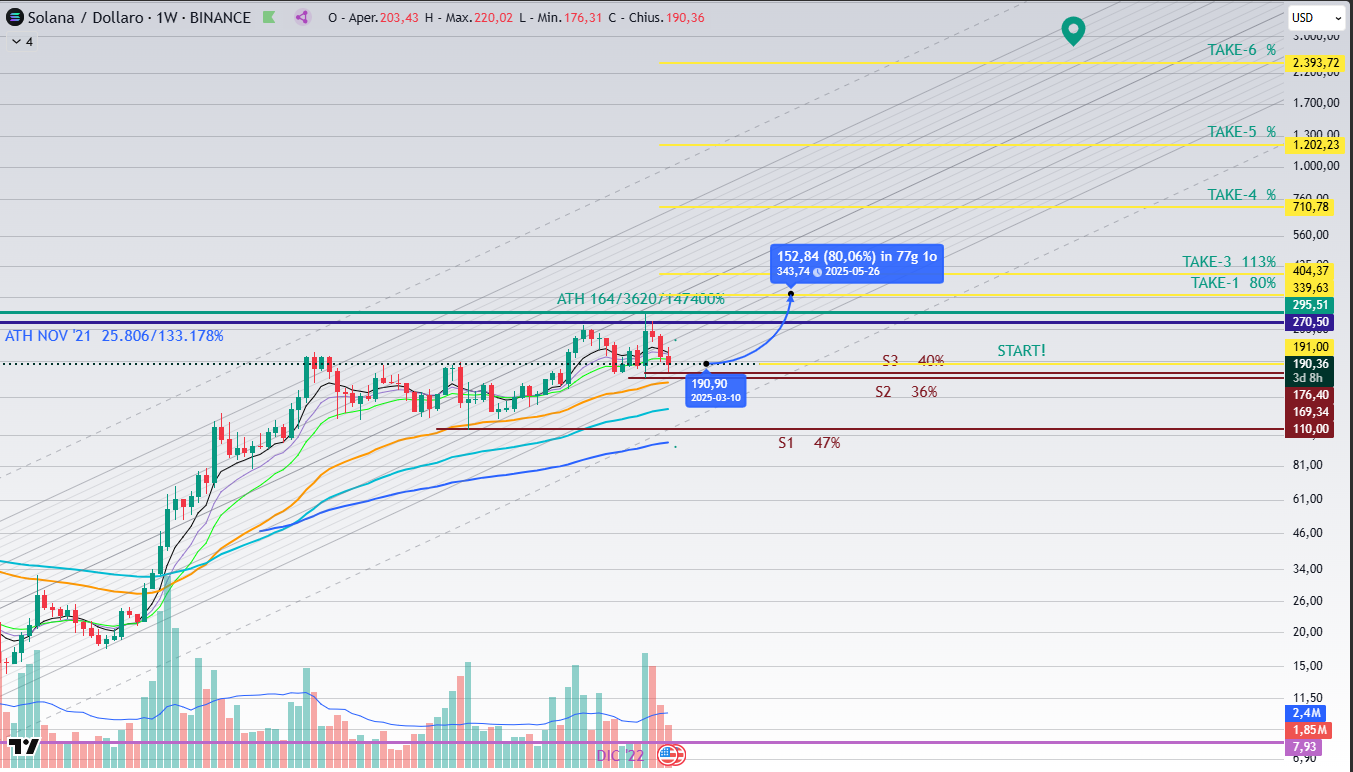Click the green ATH price tag 295,51
The width and height of the screenshot is (1353, 772).
(x=1311, y=305)
